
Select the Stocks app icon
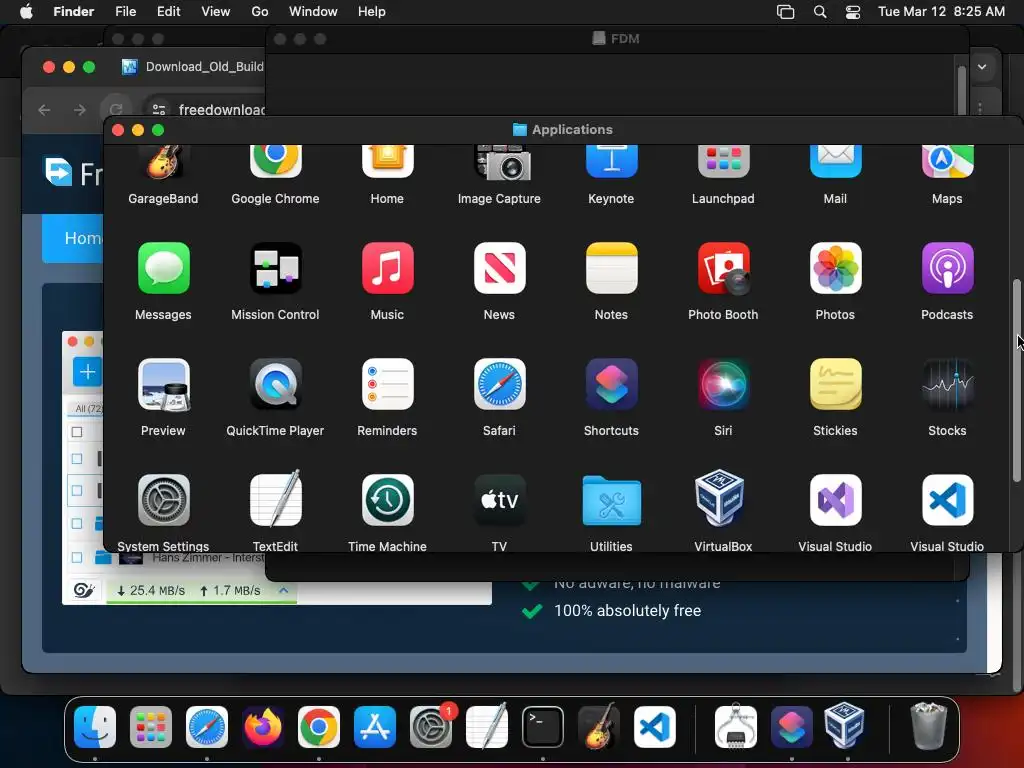point(947,385)
